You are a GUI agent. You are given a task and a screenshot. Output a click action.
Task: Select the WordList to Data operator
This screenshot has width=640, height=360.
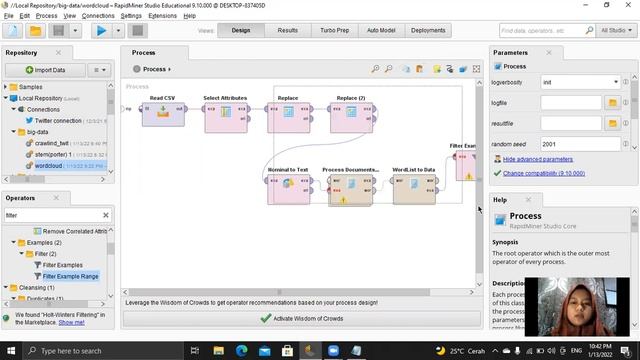point(414,189)
